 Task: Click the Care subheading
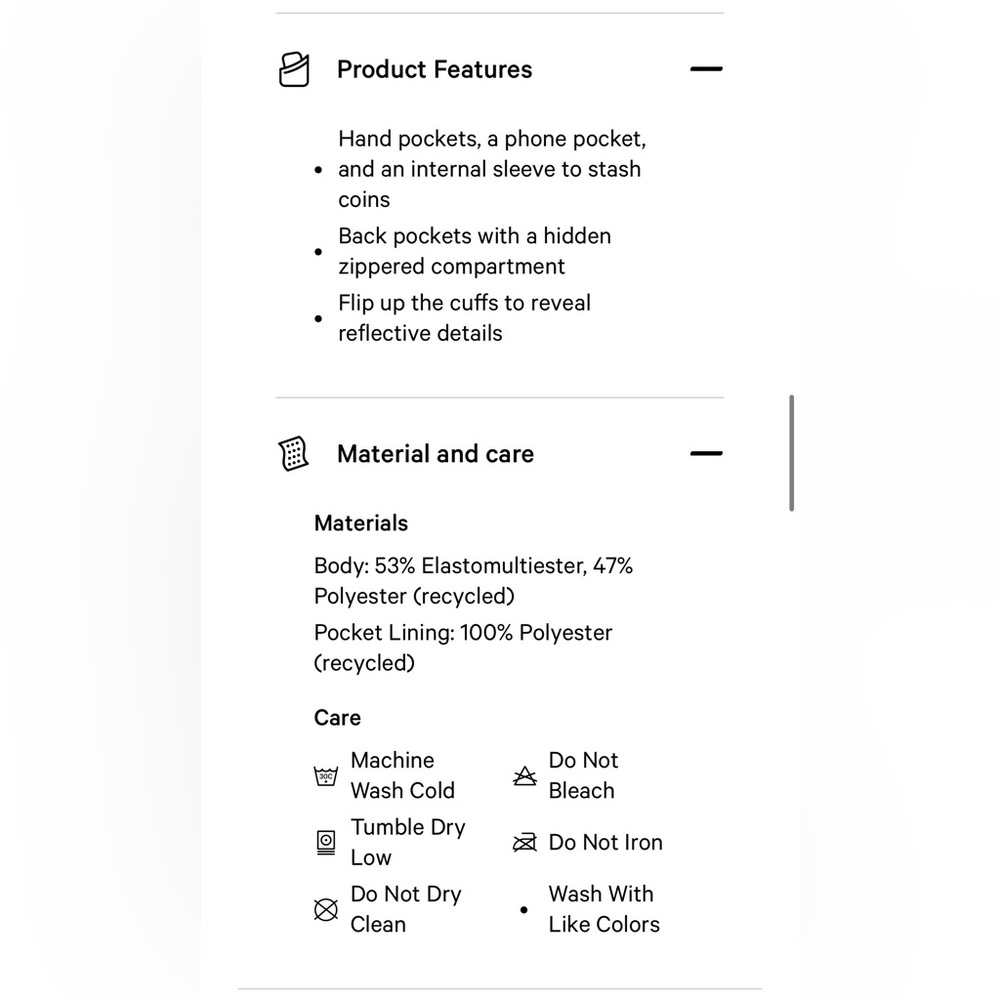337,717
